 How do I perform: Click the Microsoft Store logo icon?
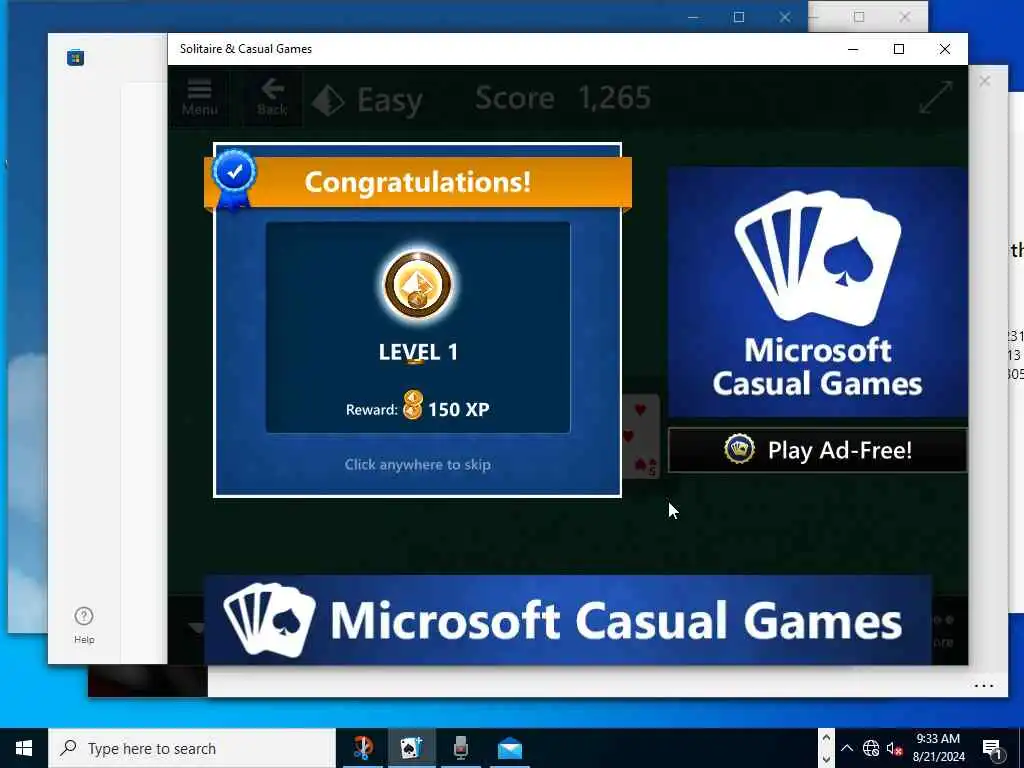pyautogui.click(x=75, y=57)
